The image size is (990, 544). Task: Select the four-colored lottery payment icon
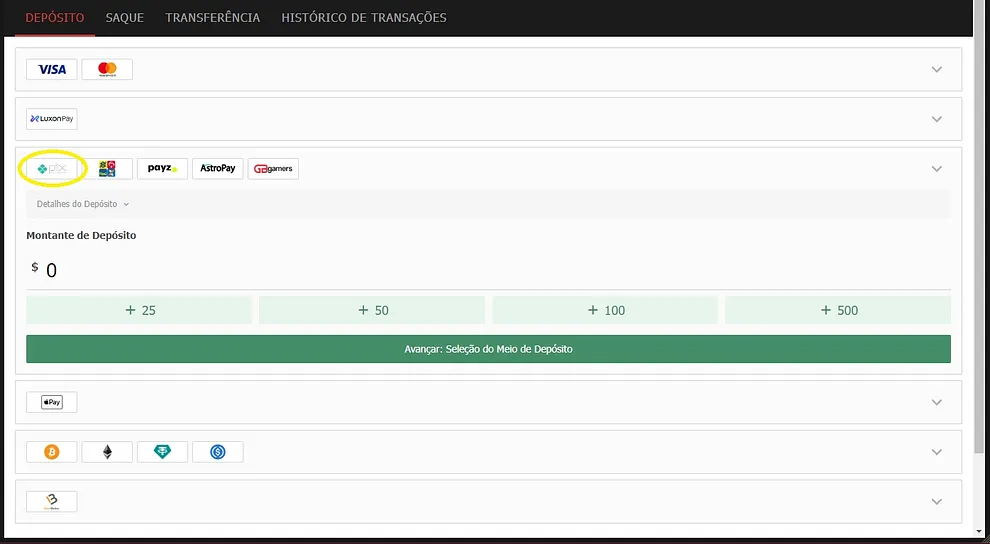(107, 169)
